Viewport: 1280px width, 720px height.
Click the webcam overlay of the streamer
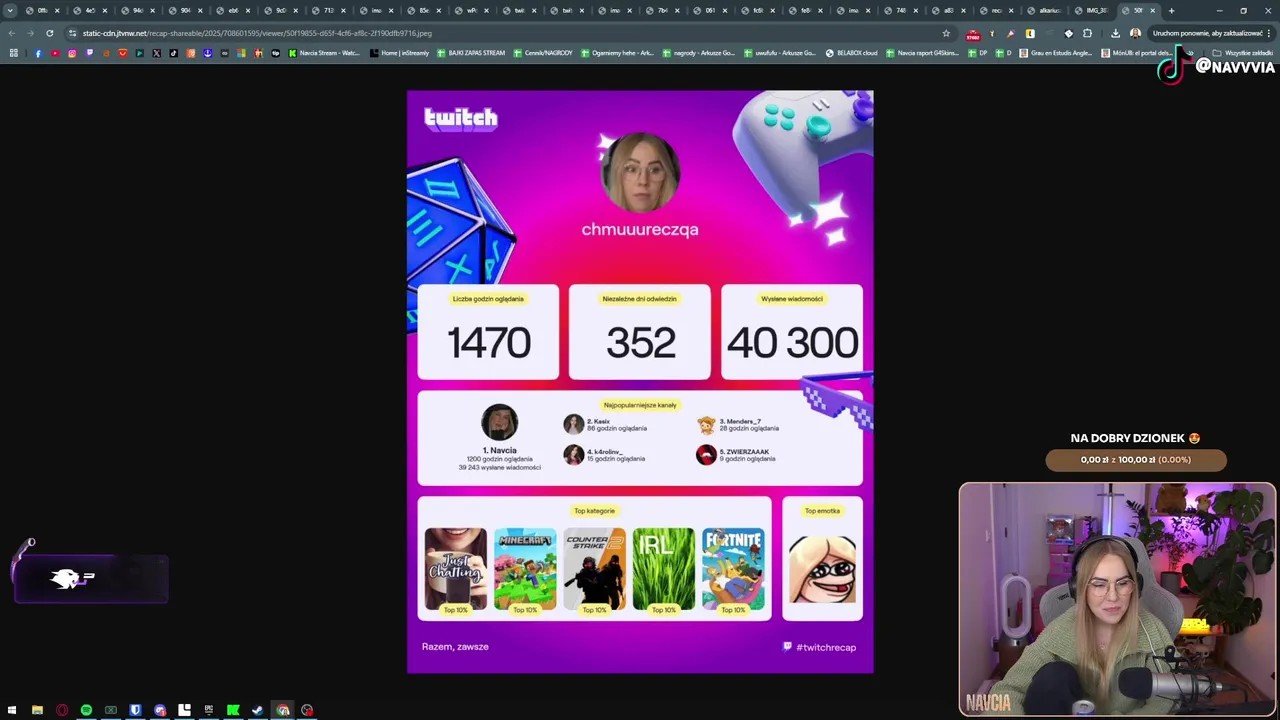1117,599
